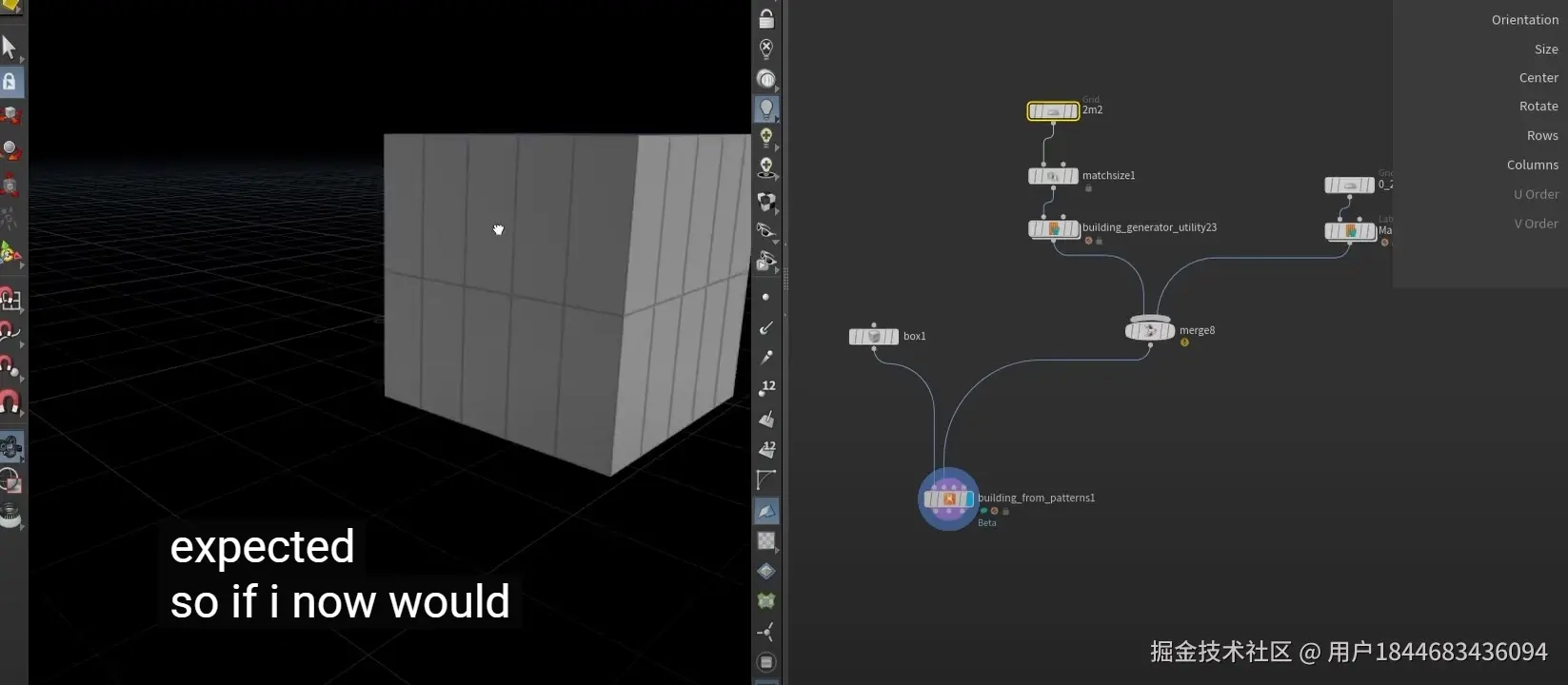
Task: Enable grid snapping magnet icon
Action: [10, 299]
